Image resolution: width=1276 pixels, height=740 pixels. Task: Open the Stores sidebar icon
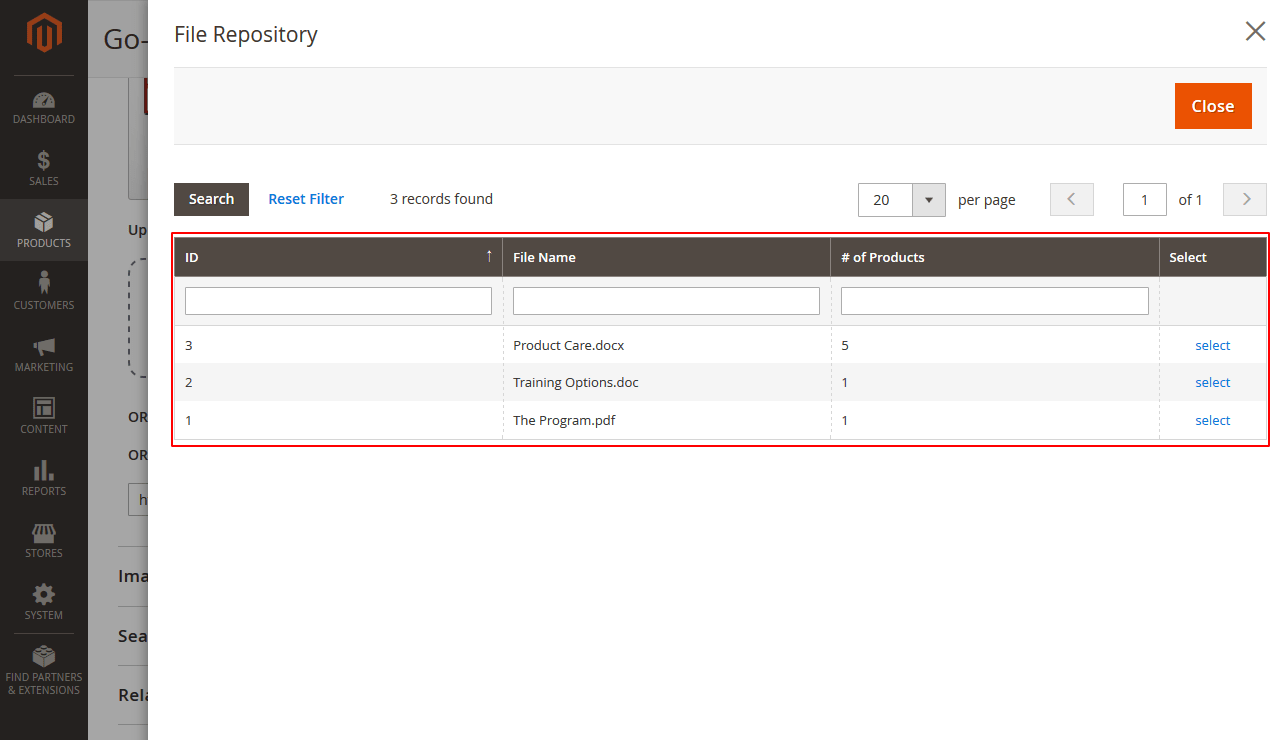[43, 533]
